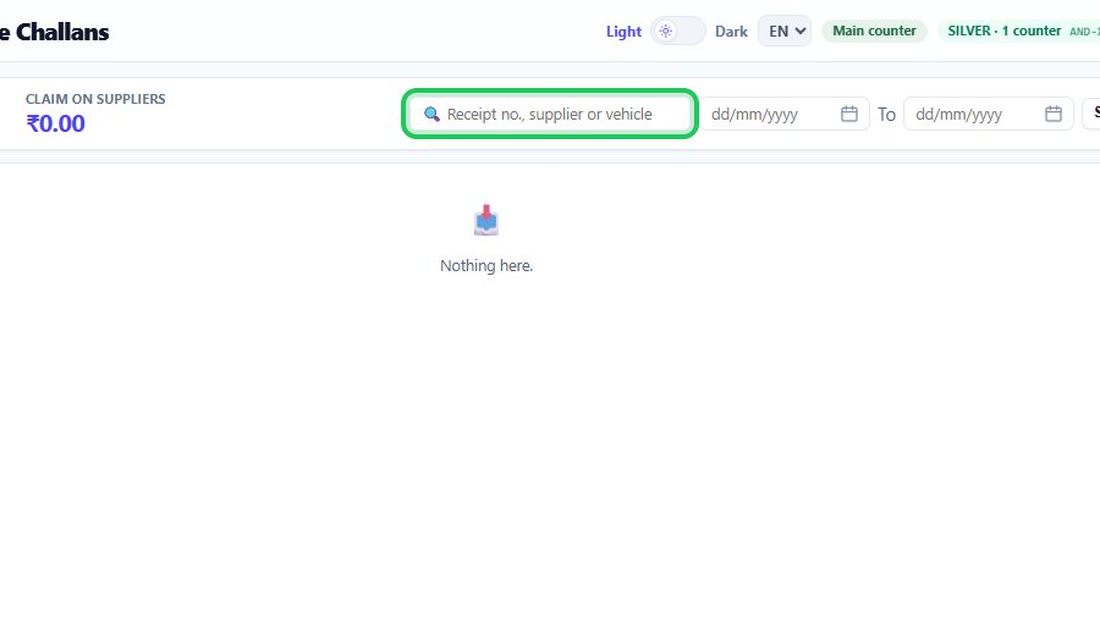Click the To label between date fields
Screen dimensions: 1100x618
(887, 114)
